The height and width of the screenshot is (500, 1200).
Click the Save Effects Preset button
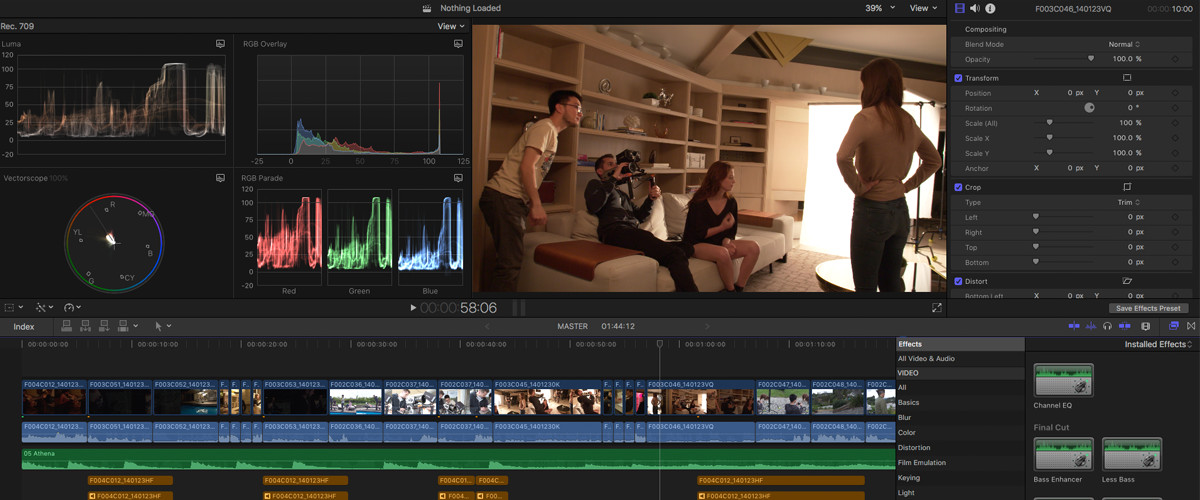pyautogui.click(x=1149, y=308)
